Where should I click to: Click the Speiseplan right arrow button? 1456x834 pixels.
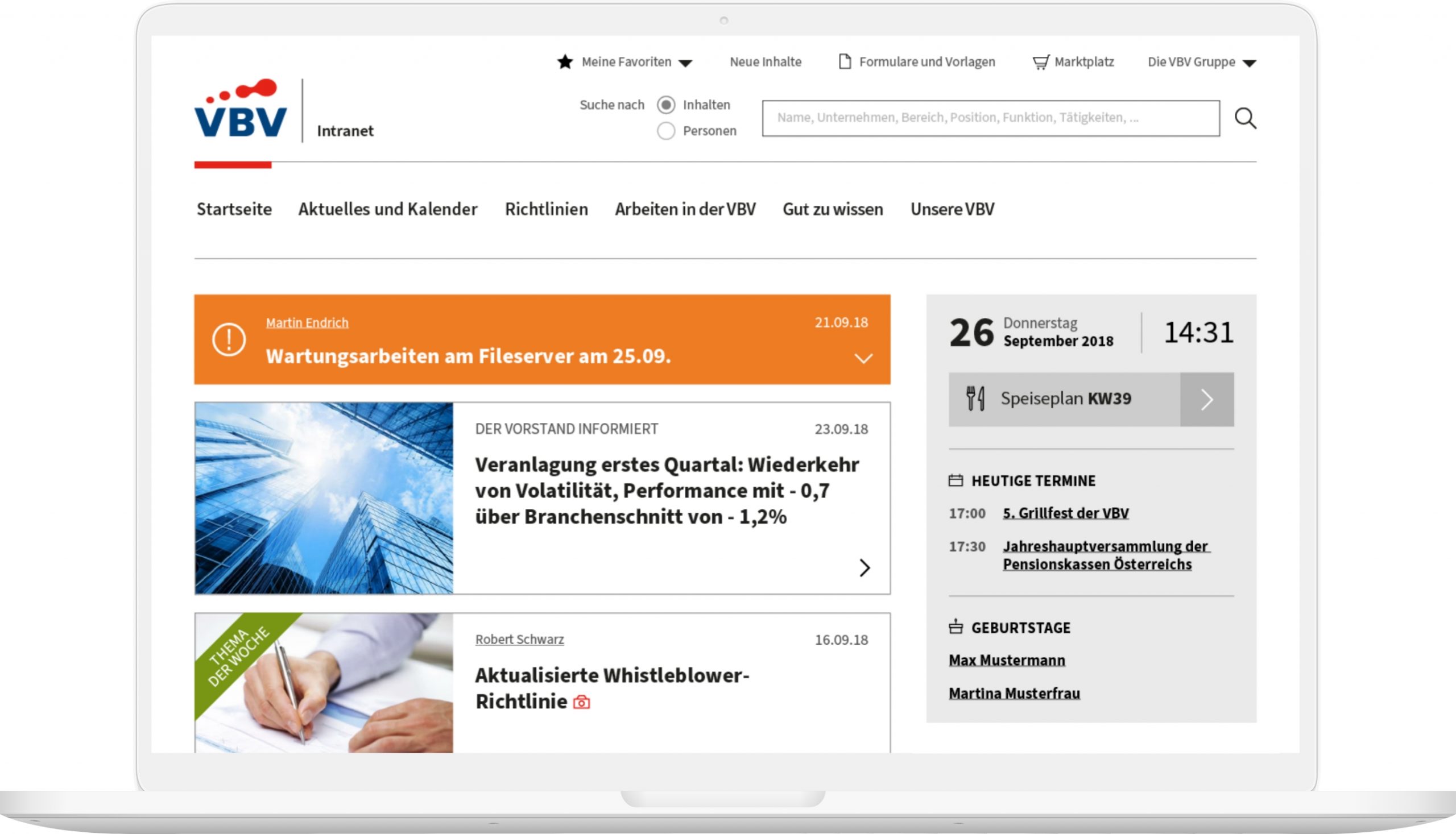(x=1207, y=399)
